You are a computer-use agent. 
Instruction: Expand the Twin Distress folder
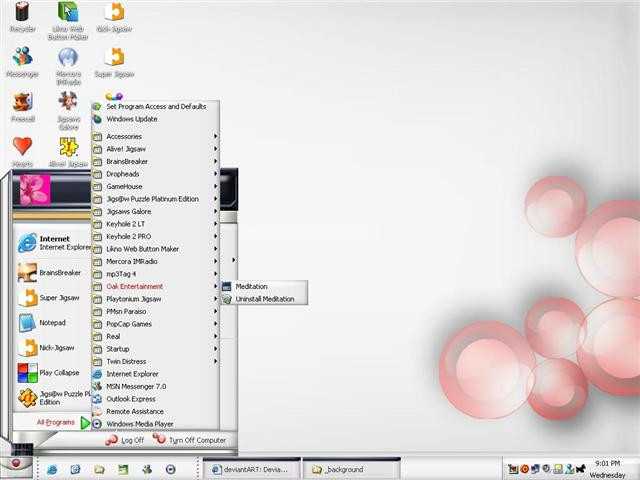pos(156,362)
